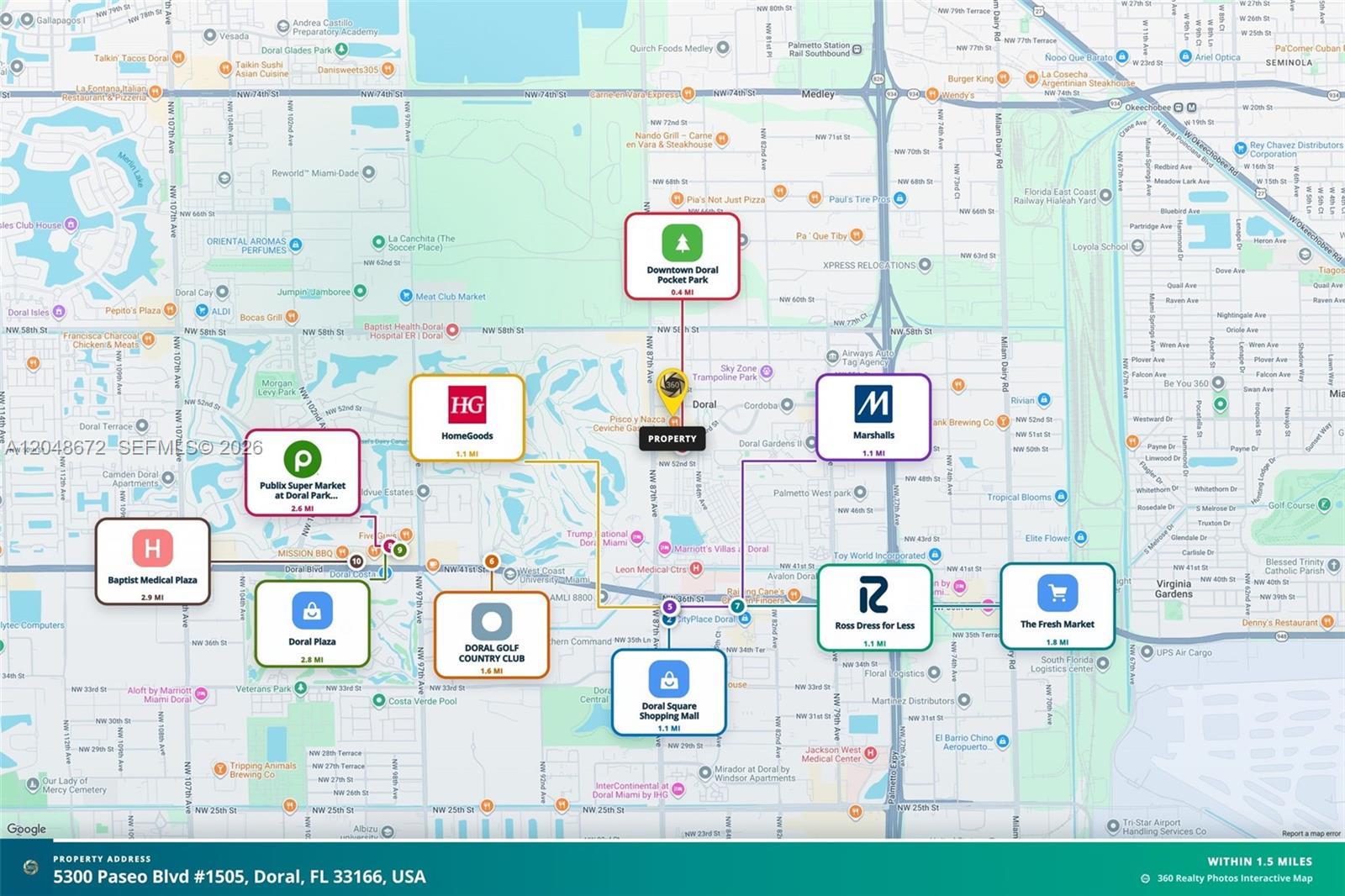Click the Doral Plaza shopping bag icon
The width and height of the screenshot is (1345, 896).
click(x=312, y=611)
